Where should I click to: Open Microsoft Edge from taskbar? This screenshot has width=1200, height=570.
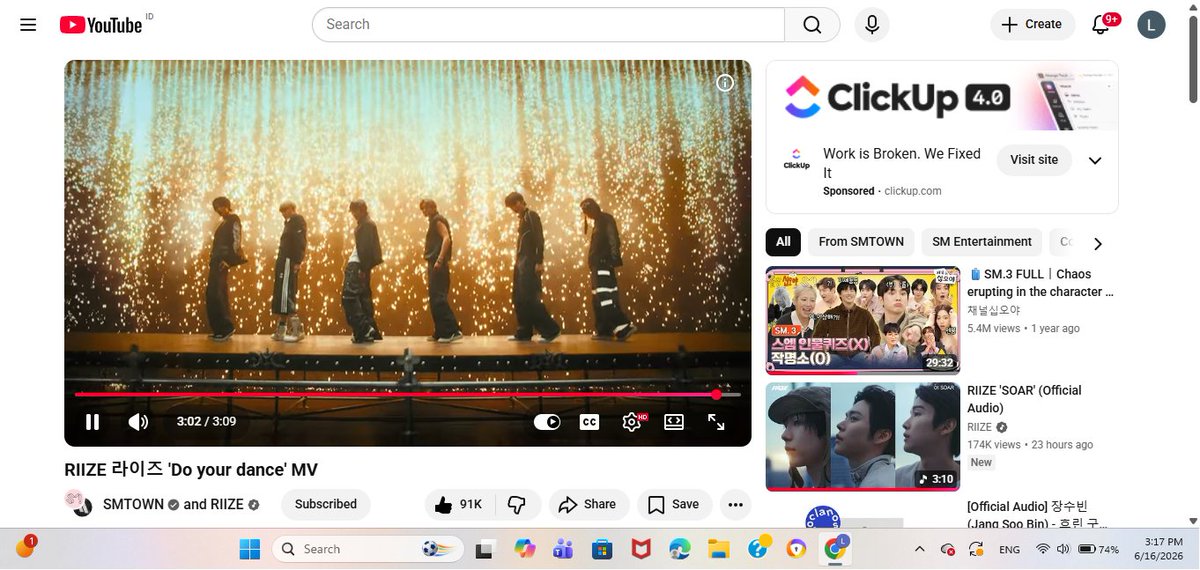point(679,549)
